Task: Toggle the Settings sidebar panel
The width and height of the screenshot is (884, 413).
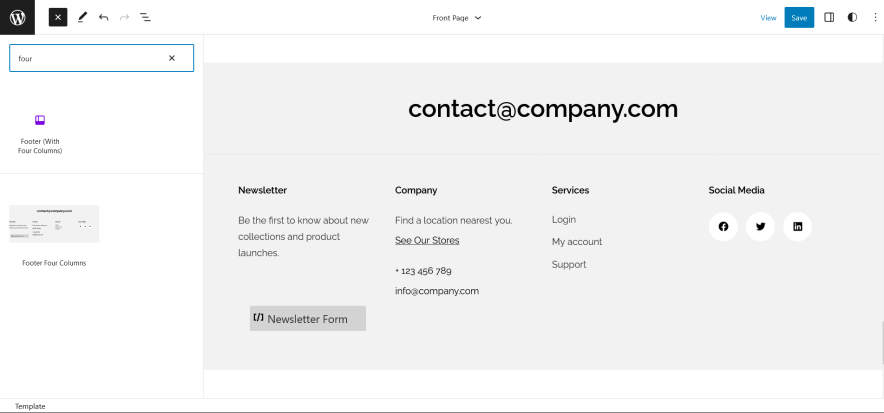Action: 829,17
